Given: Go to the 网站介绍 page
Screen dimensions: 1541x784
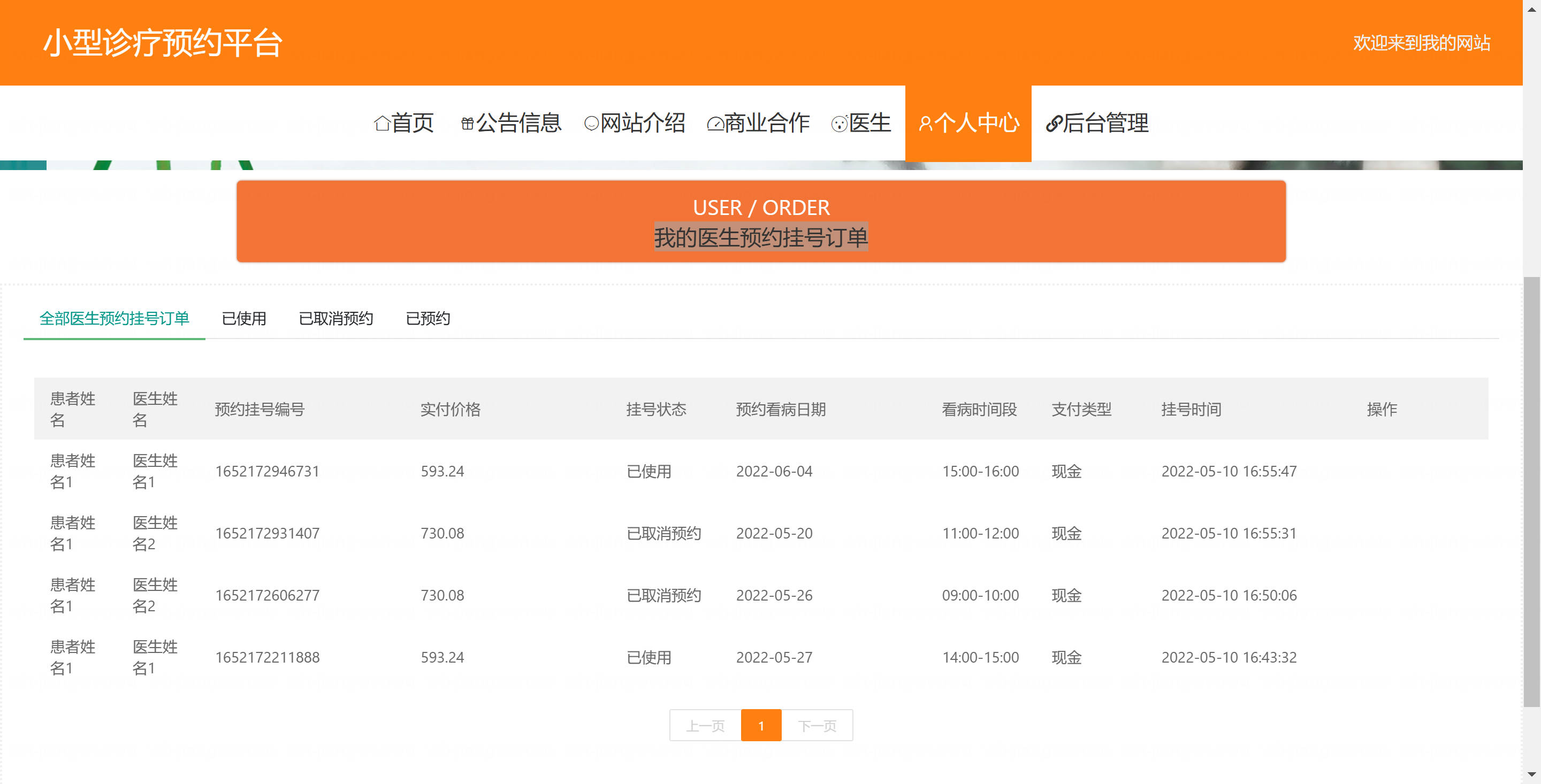Looking at the screenshot, I should tap(635, 123).
